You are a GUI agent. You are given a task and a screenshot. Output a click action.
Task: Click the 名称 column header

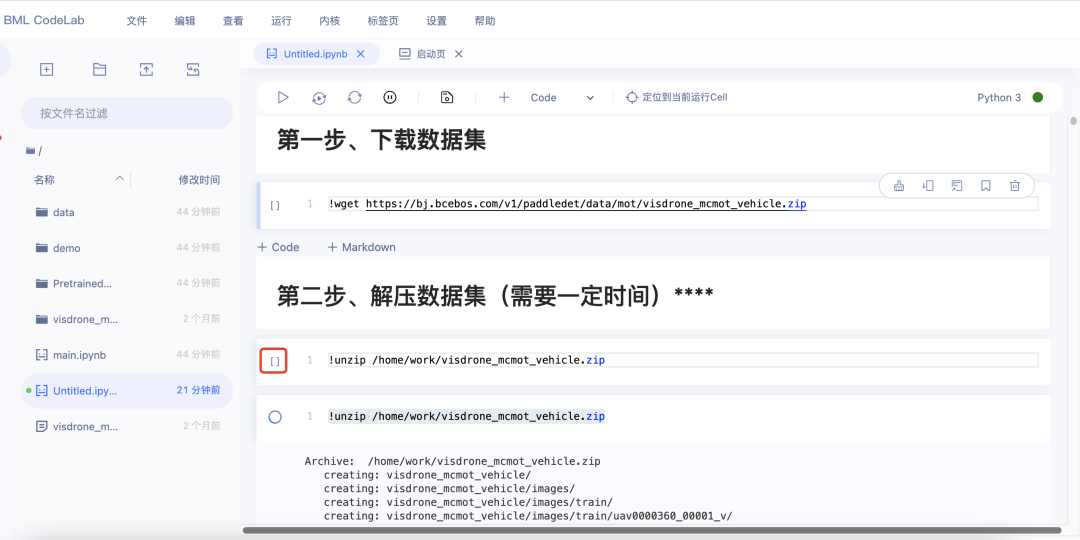pos(45,180)
